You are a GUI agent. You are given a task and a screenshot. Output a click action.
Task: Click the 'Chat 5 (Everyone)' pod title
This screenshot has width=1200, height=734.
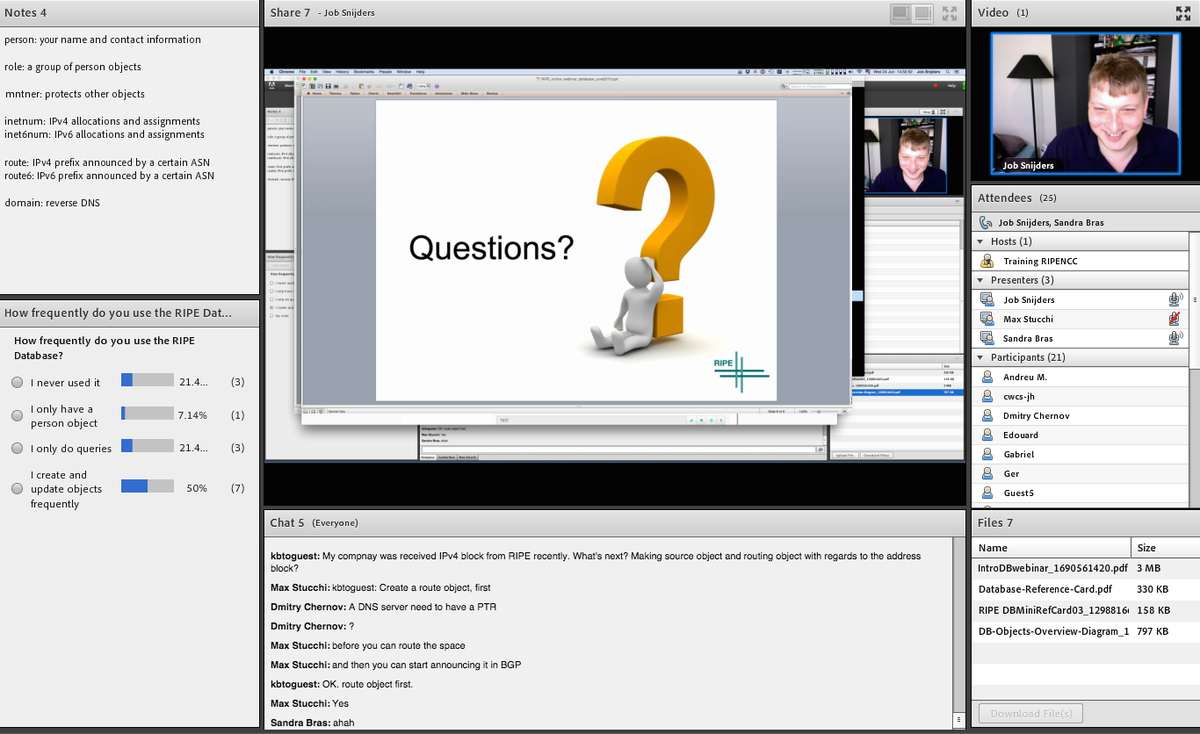coord(314,523)
